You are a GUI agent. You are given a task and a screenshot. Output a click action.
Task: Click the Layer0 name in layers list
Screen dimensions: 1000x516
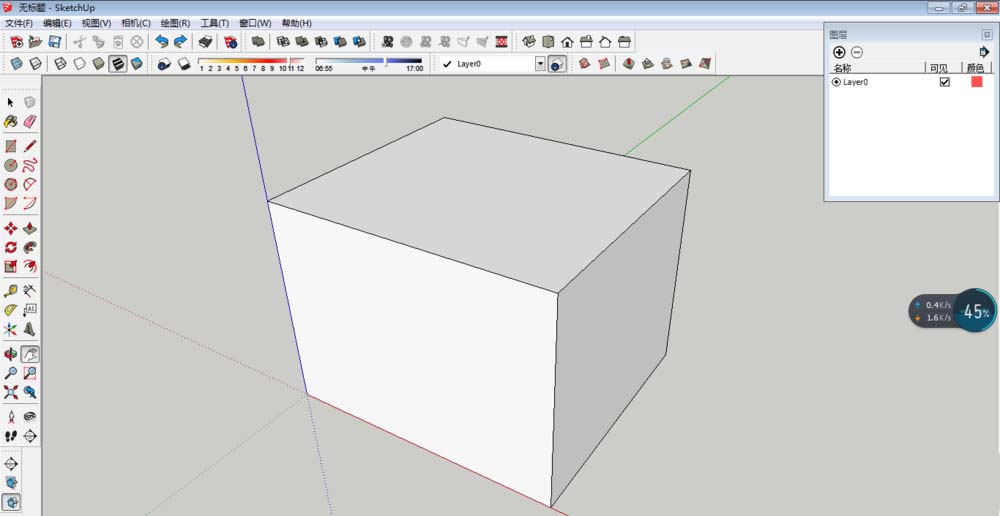click(x=855, y=82)
